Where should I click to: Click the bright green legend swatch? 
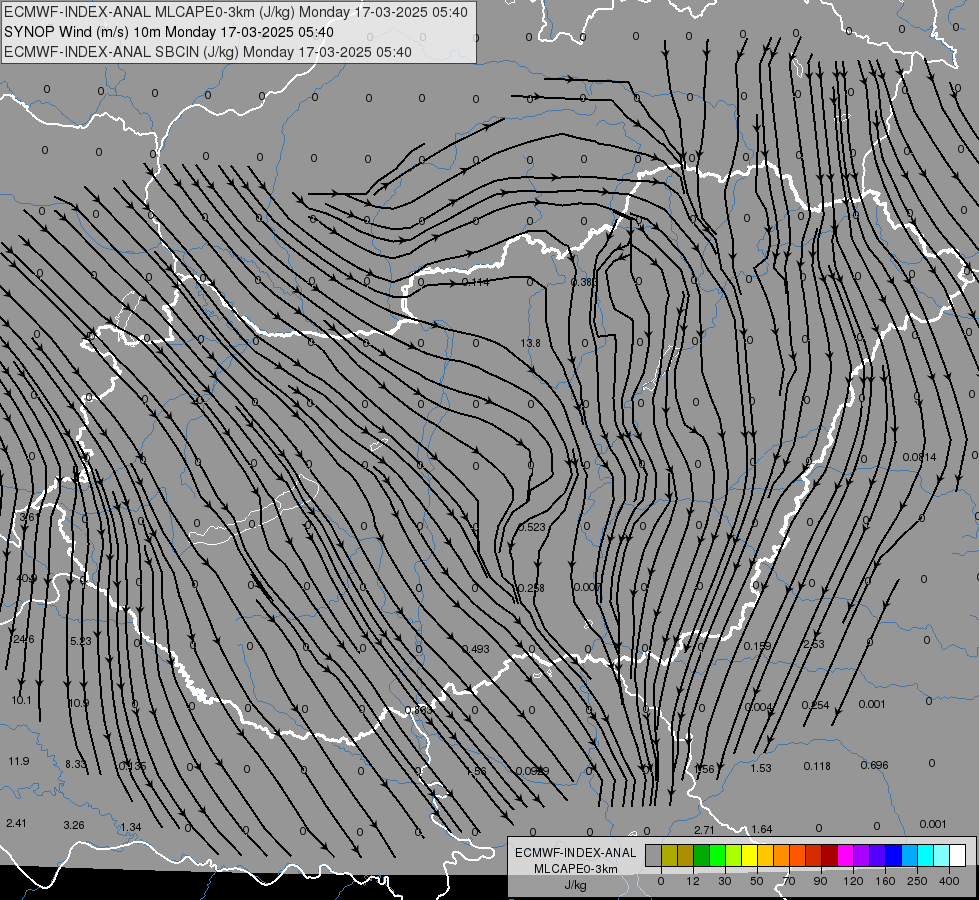click(717, 856)
